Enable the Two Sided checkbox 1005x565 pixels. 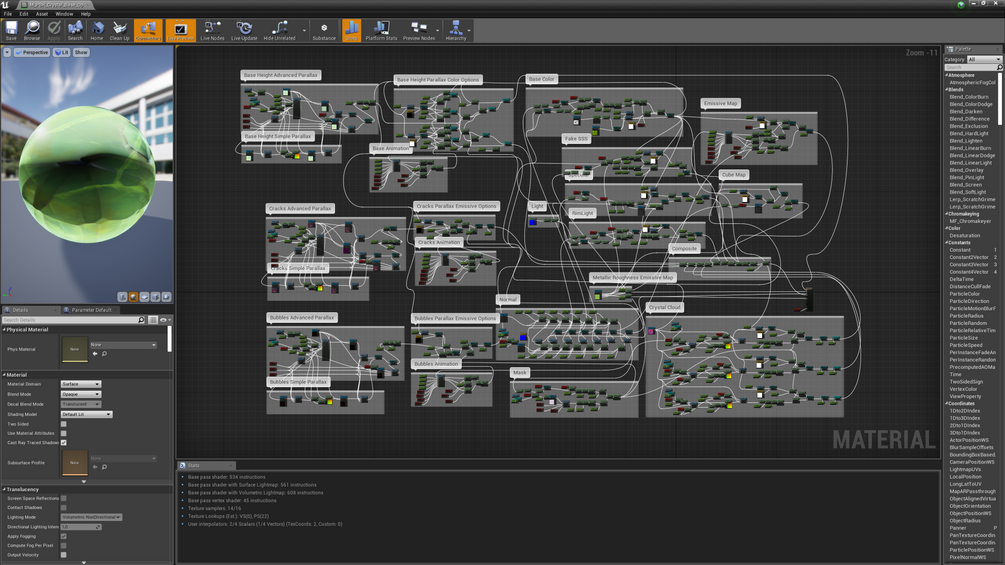pyautogui.click(x=63, y=424)
